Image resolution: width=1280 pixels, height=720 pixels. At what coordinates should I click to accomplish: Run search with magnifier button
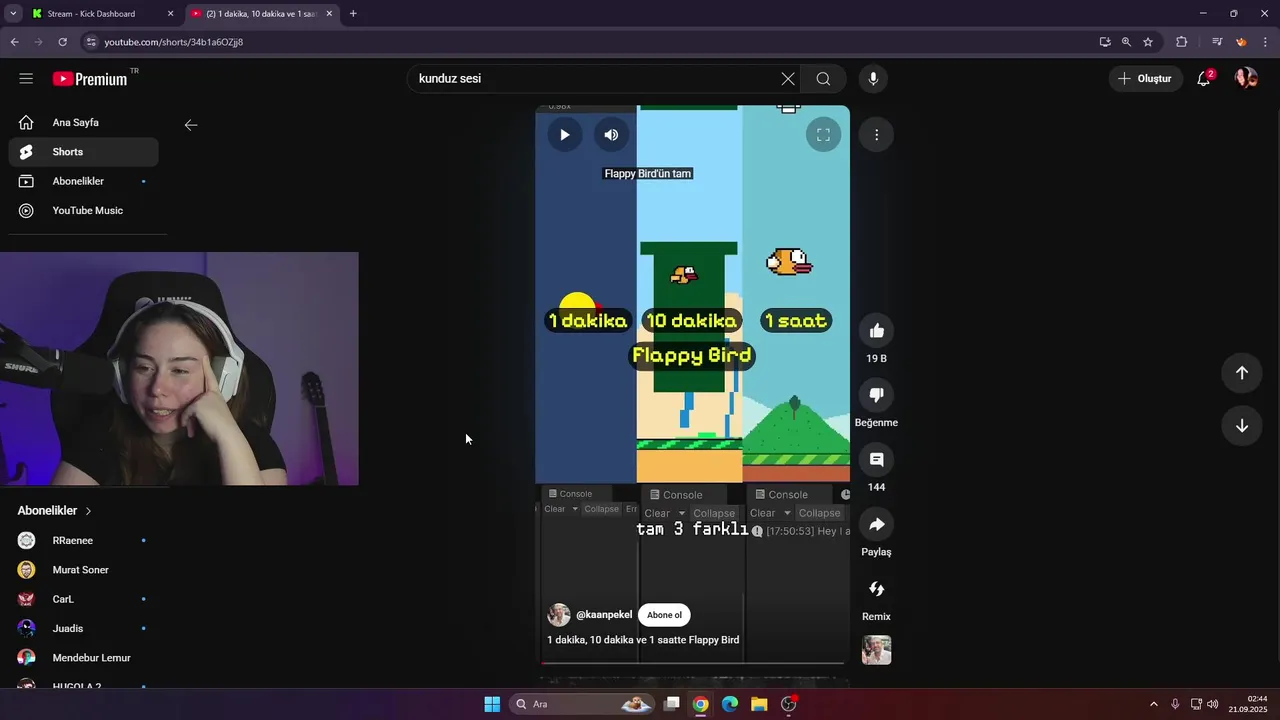tap(823, 79)
